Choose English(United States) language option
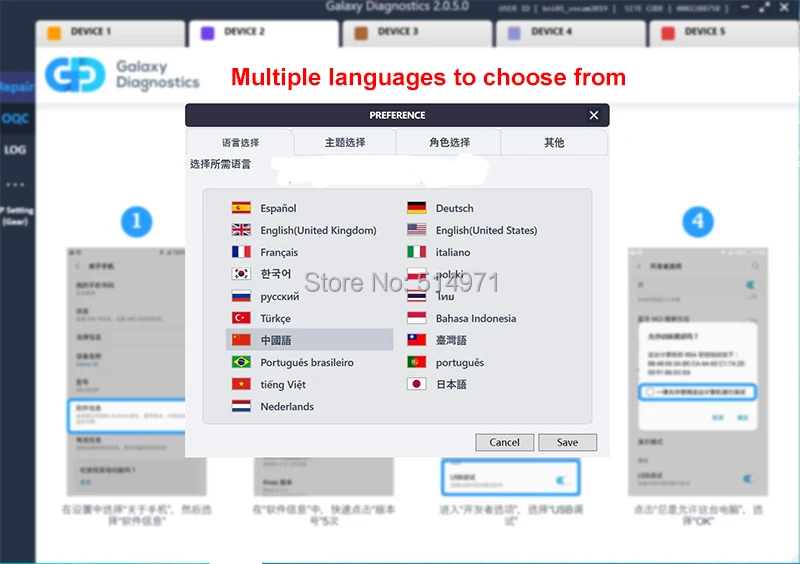The width and height of the screenshot is (800, 564). coord(485,230)
